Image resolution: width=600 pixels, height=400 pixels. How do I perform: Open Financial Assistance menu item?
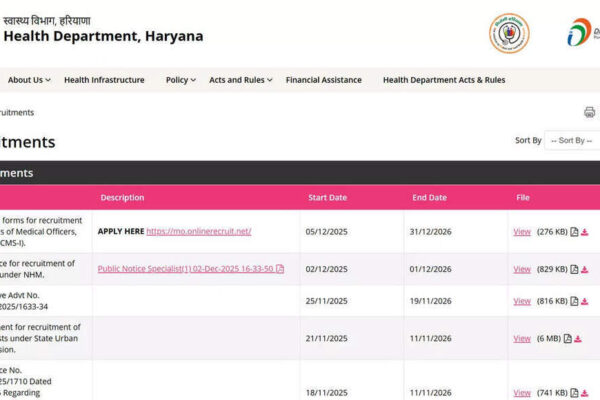(x=324, y=80)
